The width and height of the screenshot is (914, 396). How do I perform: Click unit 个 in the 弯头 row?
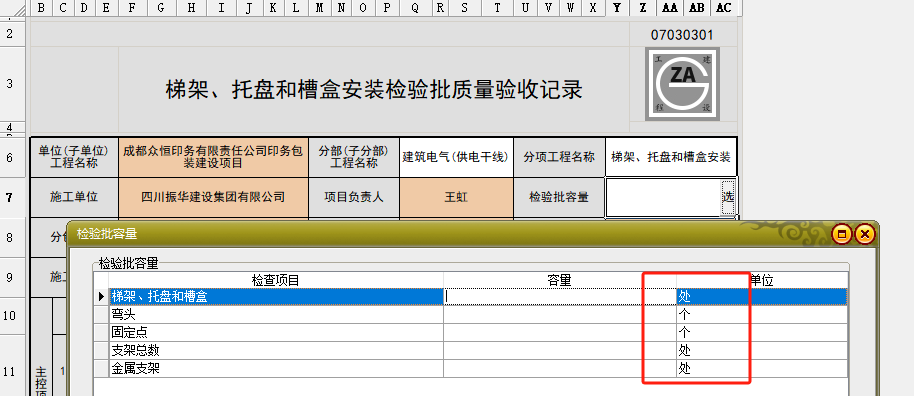pyautogui.click(x=762, y=314)
